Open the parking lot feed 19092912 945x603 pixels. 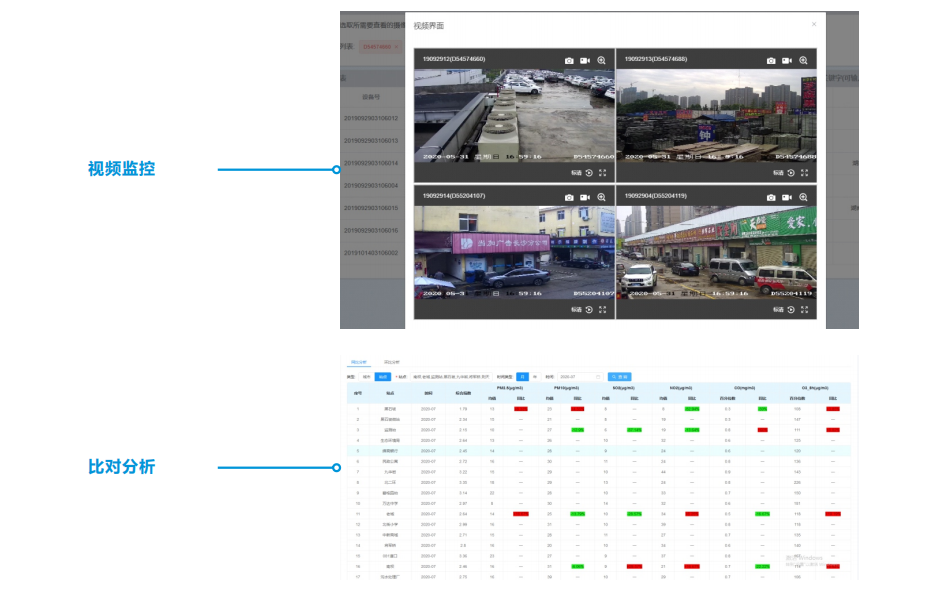[514, 115]
